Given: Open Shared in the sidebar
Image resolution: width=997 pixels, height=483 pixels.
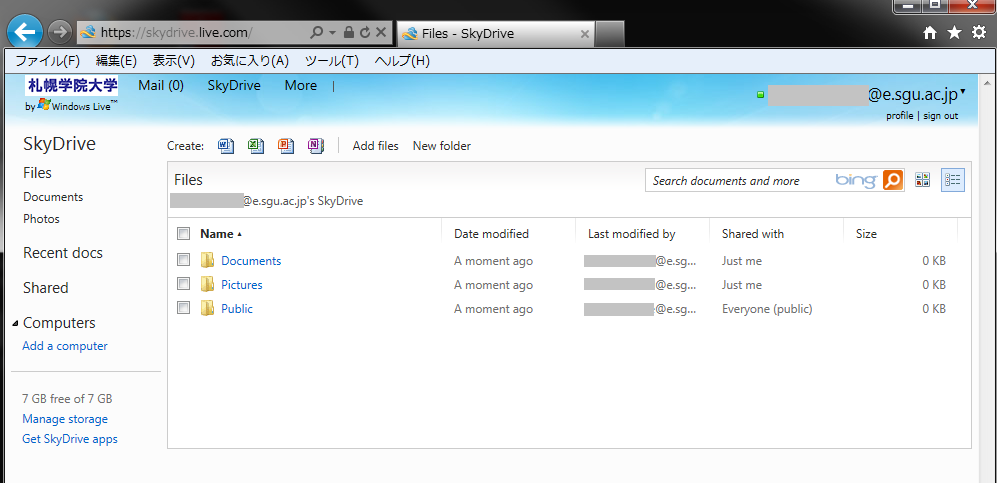Looking at the screenshot, I should click(46, 288).
